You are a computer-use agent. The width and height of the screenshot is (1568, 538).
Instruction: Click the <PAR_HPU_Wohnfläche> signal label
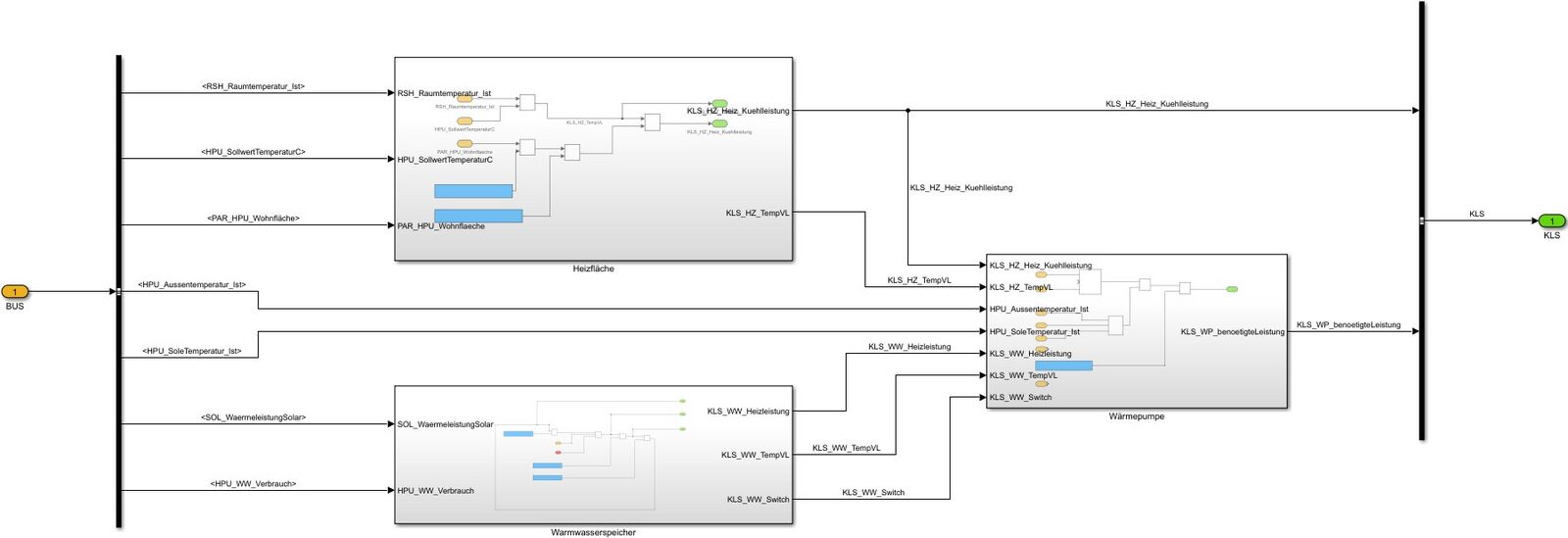click(253, 218)
